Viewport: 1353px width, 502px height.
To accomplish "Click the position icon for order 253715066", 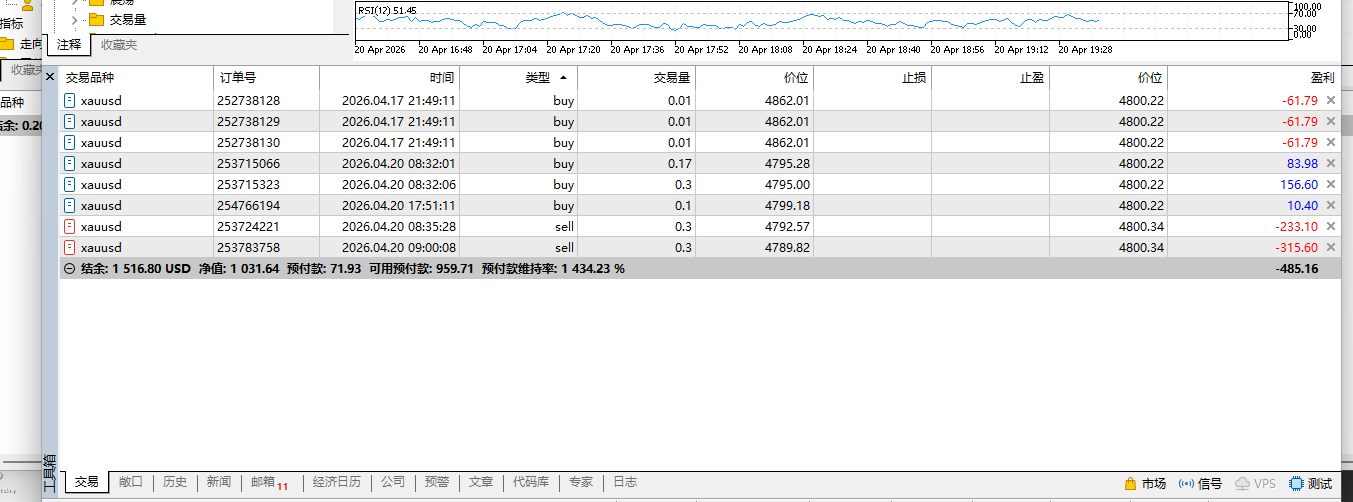I will click(x=69, y=163).
